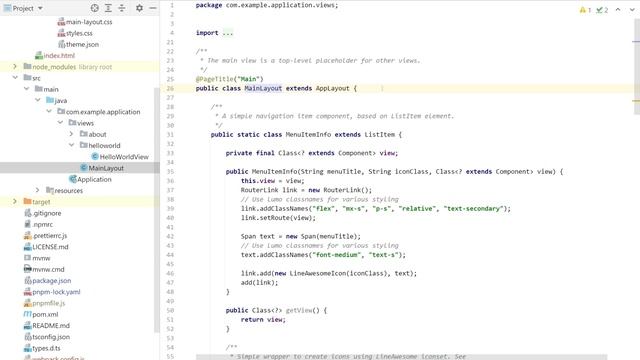Screen dimensions: 640x360
Task: Hide the Project tool window
Action: click(153, 8)
